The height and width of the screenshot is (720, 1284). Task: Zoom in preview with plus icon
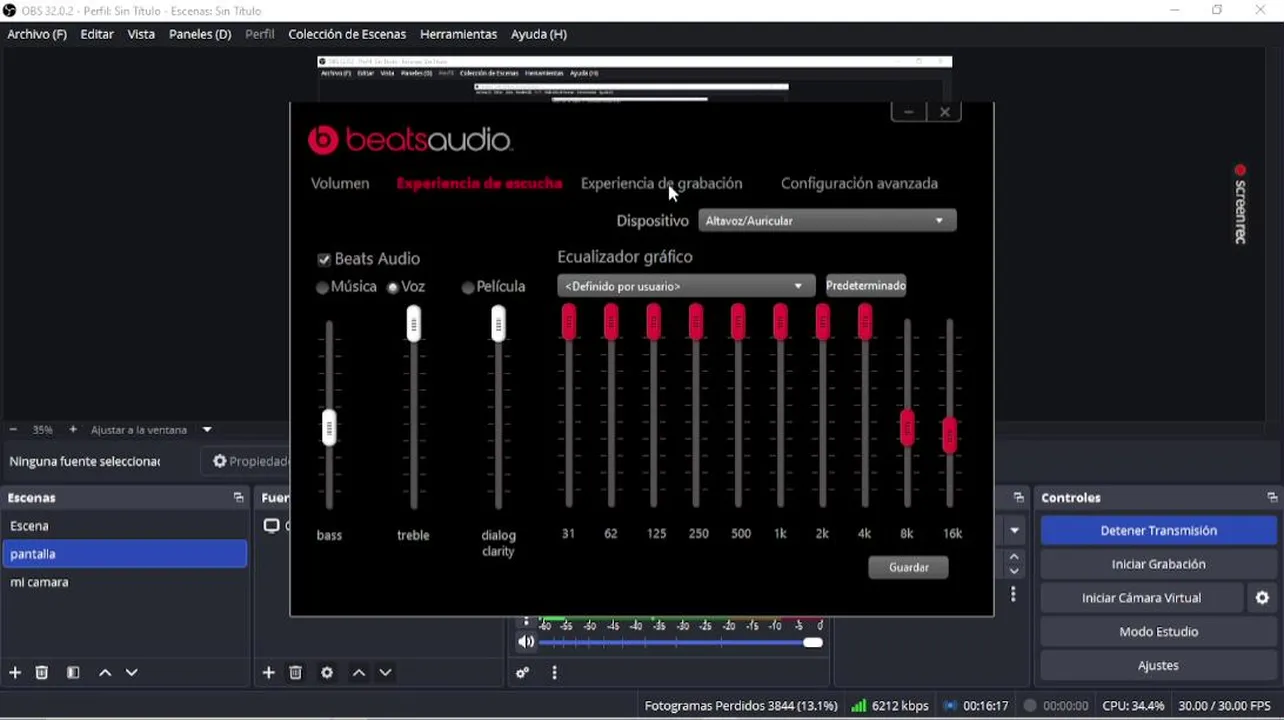(73, 430)
